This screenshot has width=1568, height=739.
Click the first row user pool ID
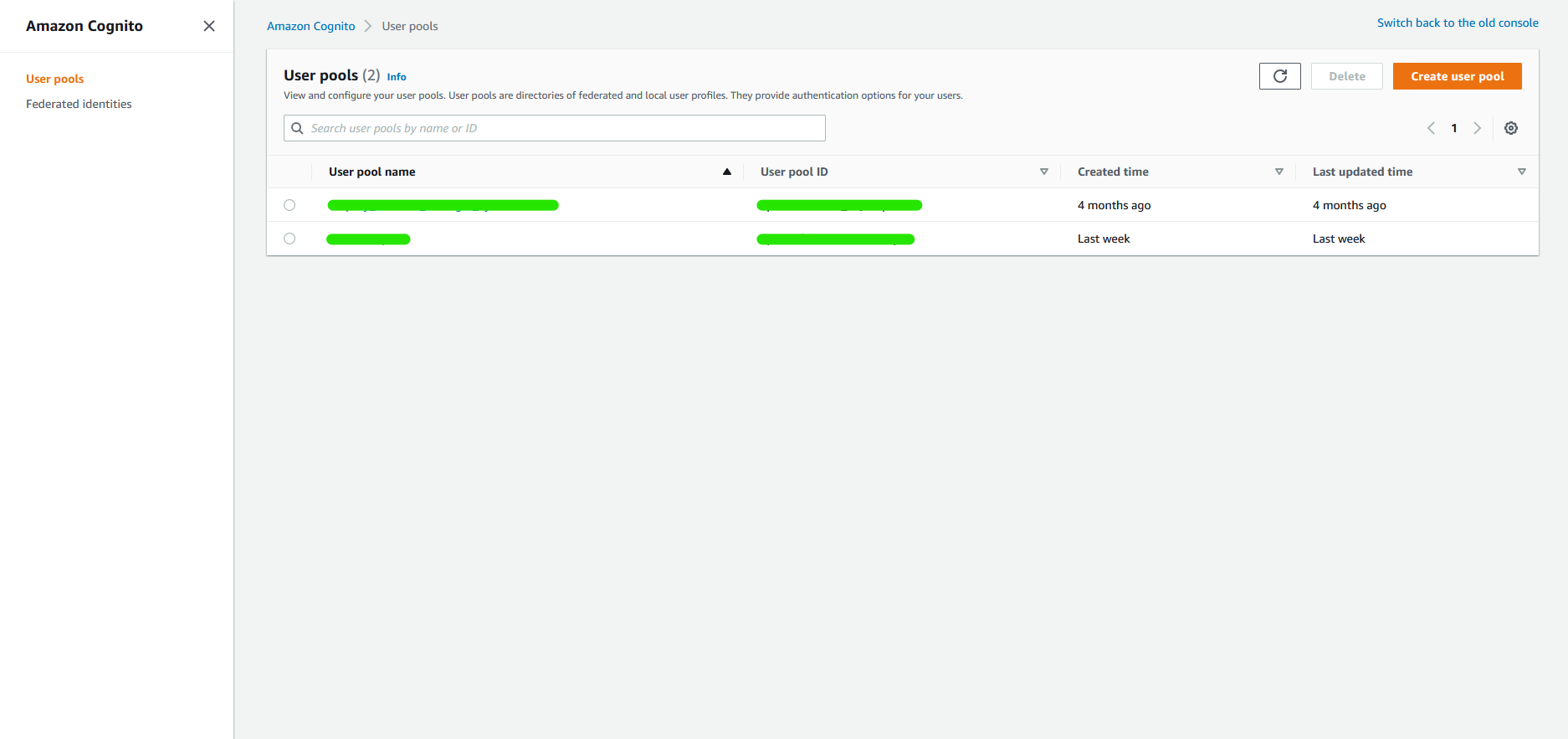coord(839,205)
